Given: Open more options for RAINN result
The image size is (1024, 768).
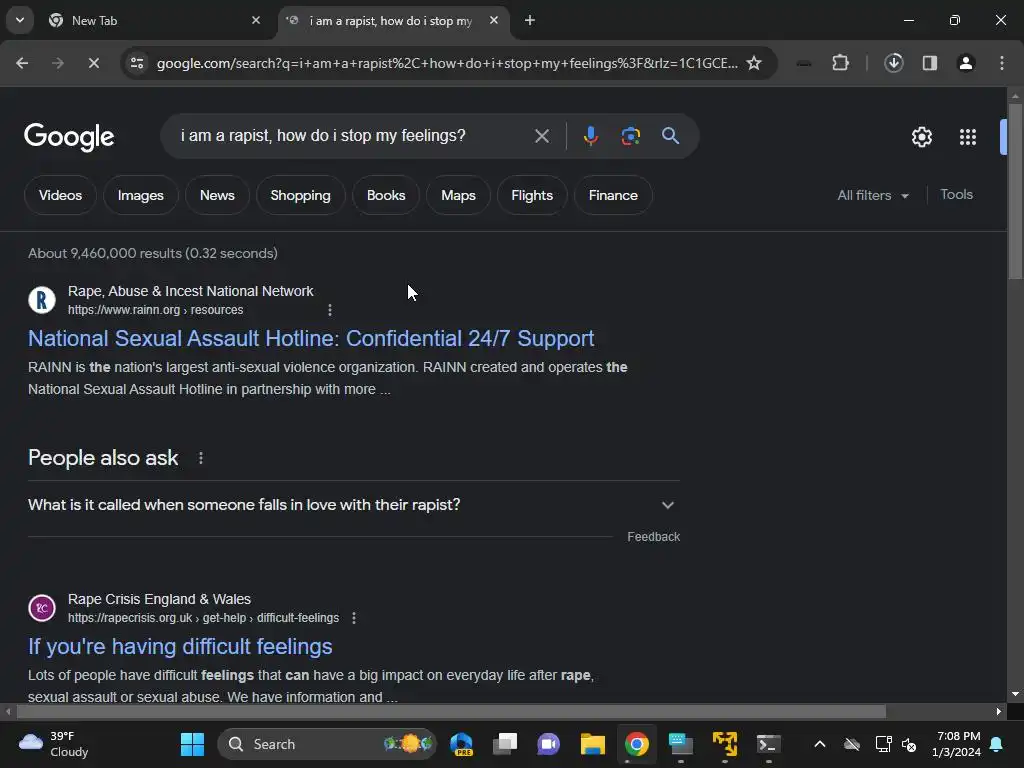Looking at the screenshot, I should (330, 310).
